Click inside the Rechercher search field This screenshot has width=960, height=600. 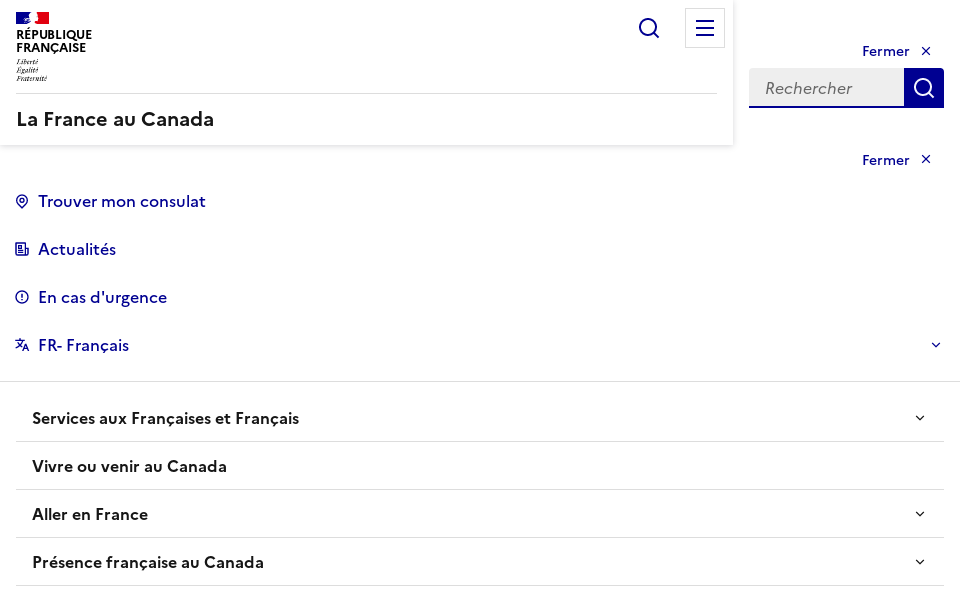(x=826, y=88)
